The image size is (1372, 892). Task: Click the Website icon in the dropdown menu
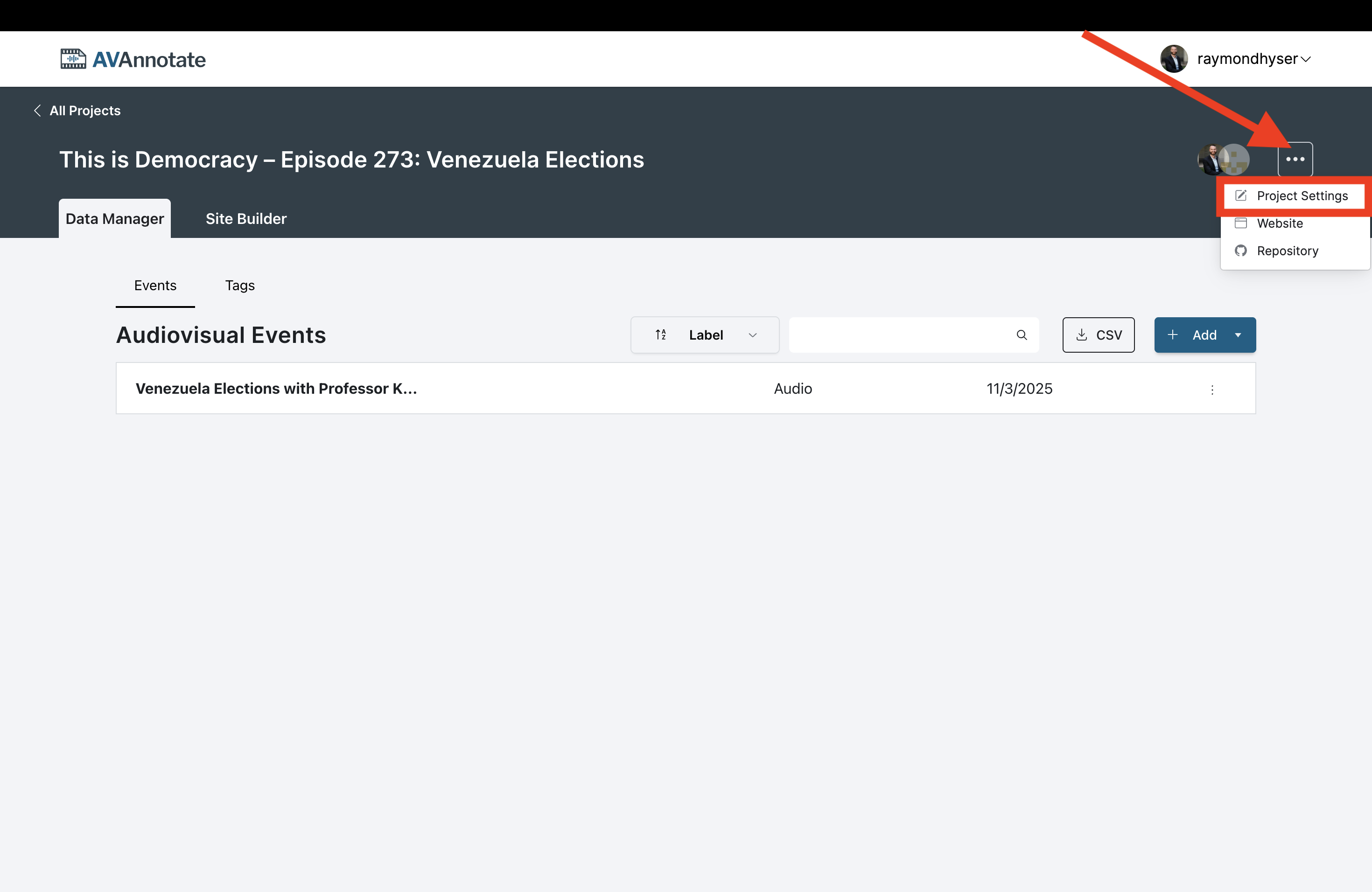click(x=1240, y=223)
